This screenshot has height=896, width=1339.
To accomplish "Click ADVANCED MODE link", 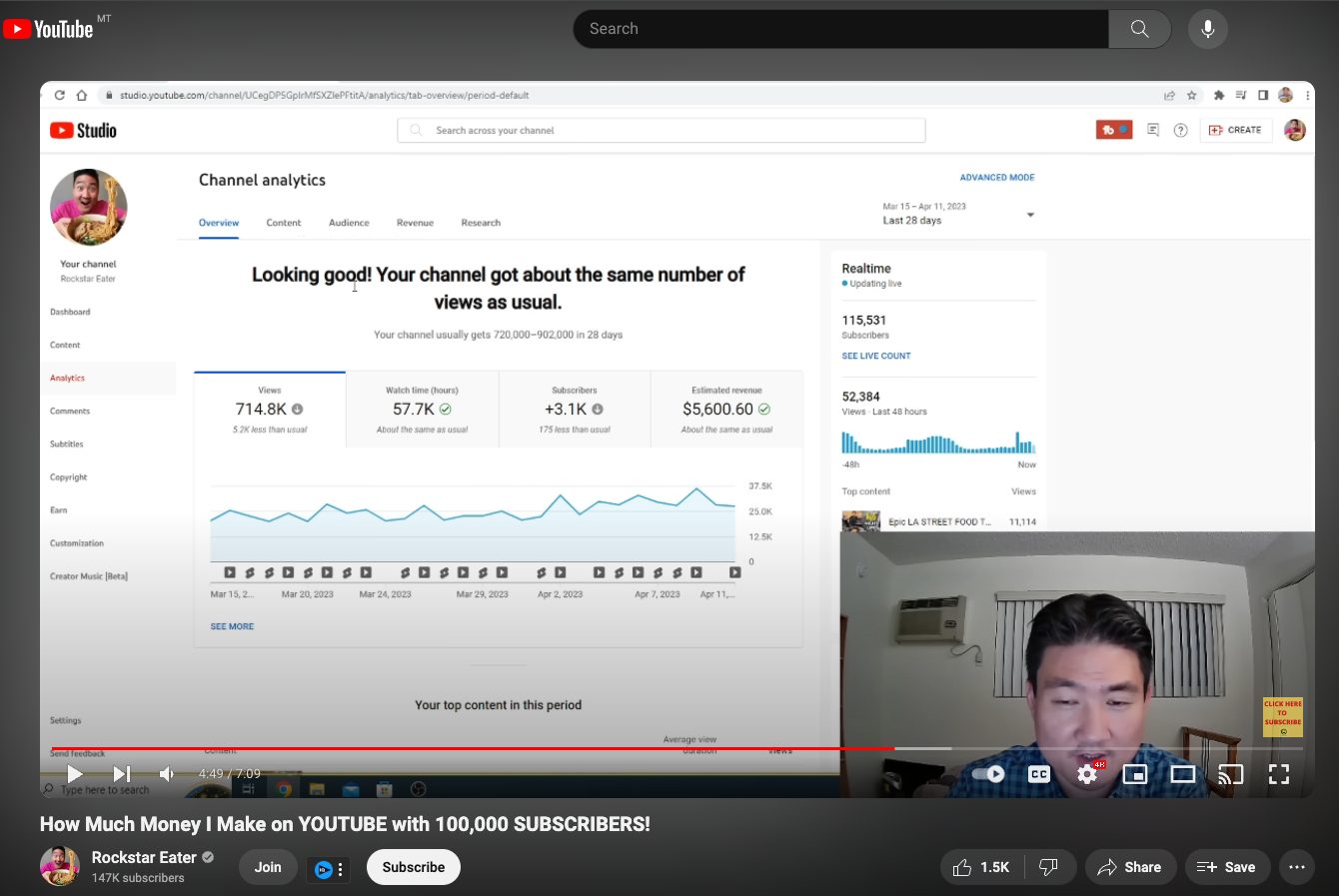I will (997, 178).
